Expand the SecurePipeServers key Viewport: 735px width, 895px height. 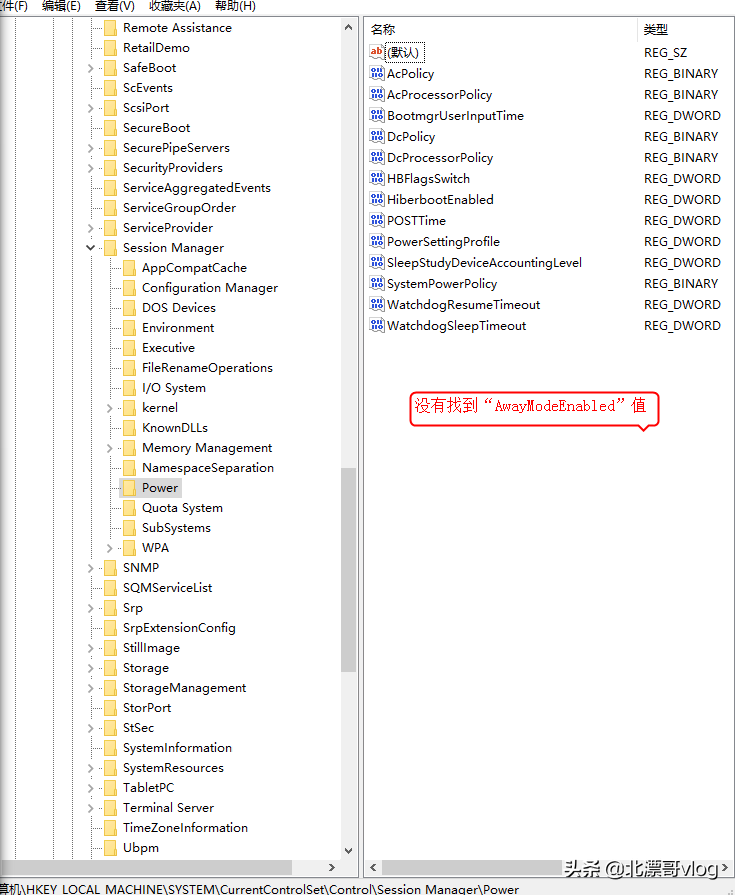[x=90, y=148]
